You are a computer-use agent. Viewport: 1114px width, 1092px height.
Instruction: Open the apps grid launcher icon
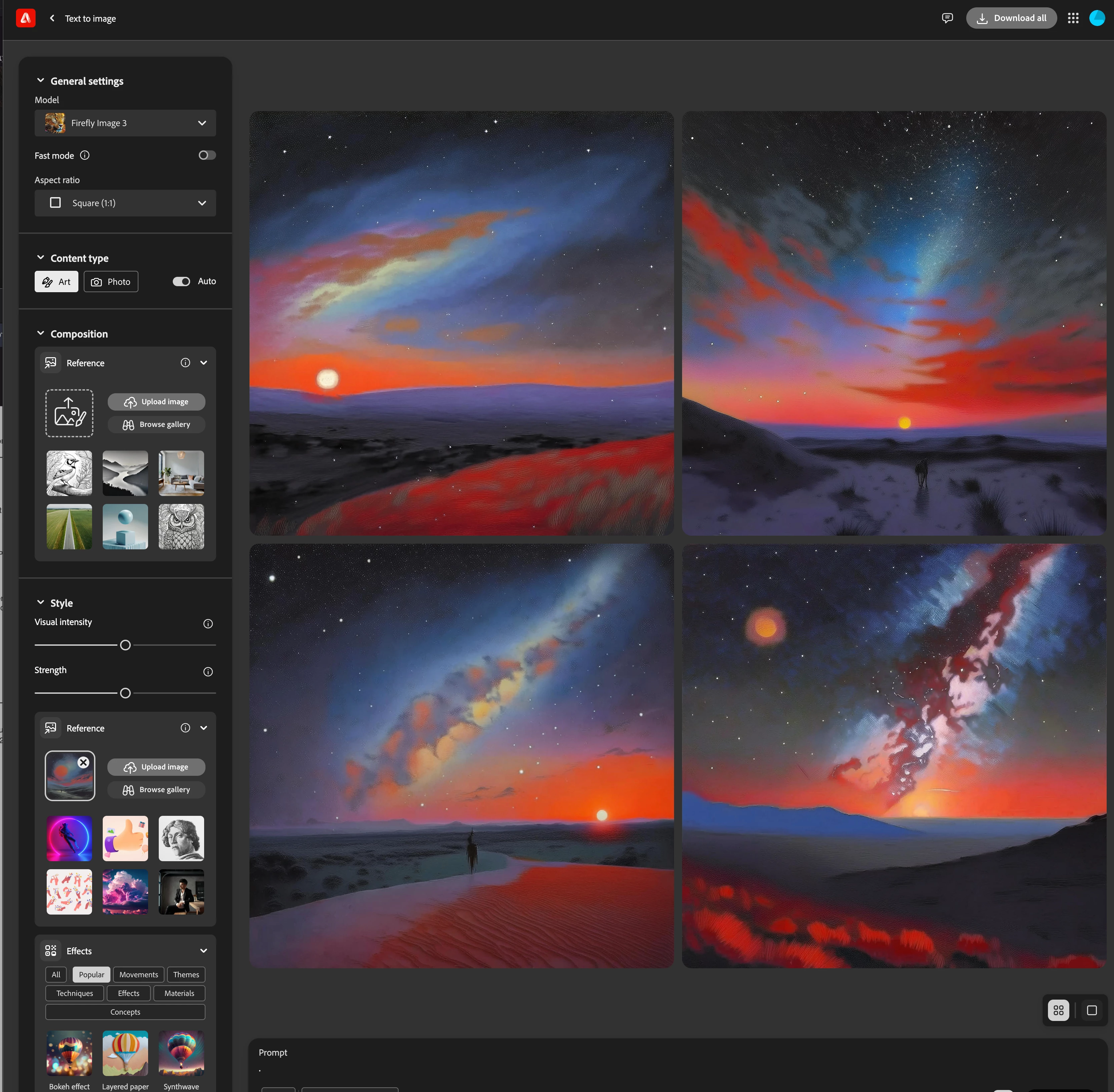[1073, 18]
